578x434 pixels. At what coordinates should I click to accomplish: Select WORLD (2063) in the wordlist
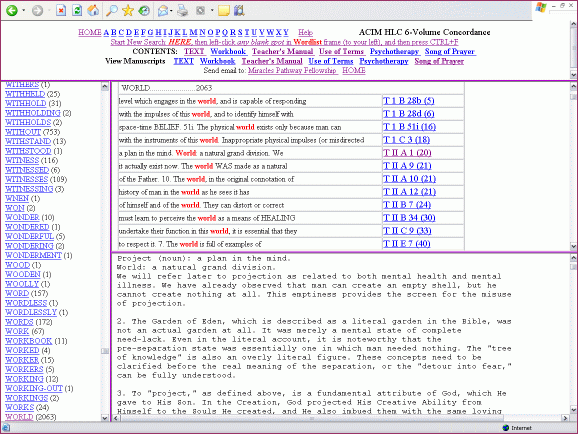point(19,417)
